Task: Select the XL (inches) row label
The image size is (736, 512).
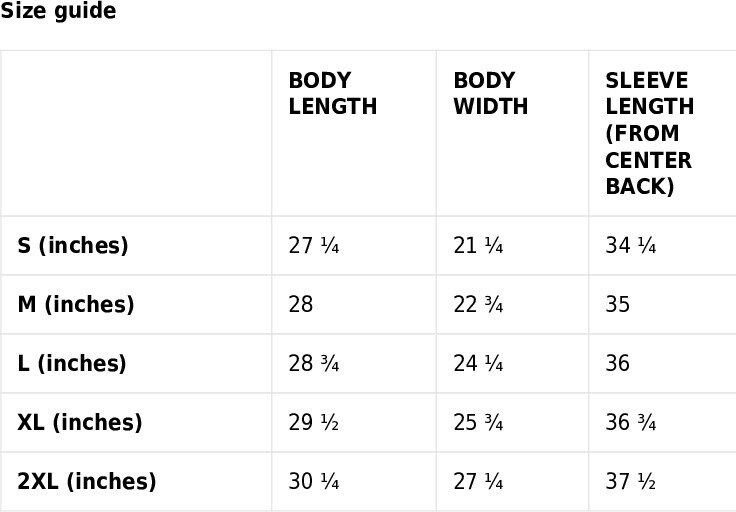Action: point(80,422)
